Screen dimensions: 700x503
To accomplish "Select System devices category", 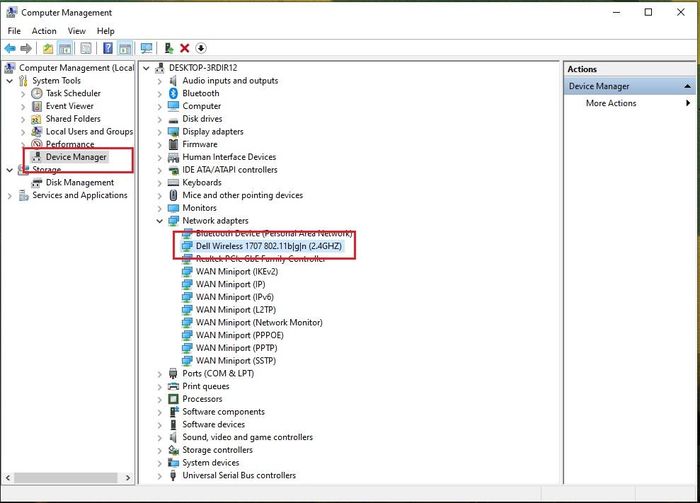I will tap(211, 463).
